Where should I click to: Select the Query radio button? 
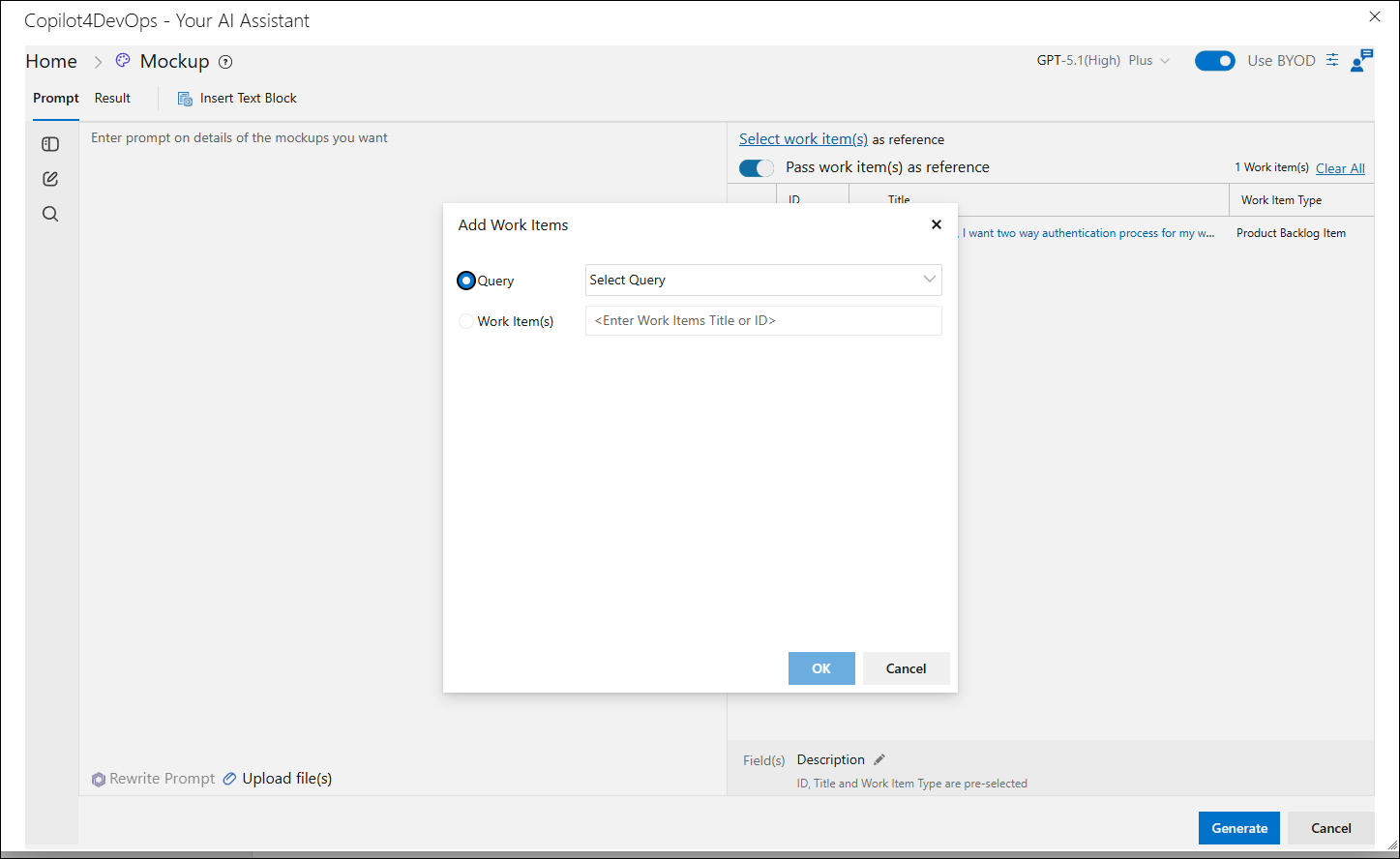pyautogui.click(x=466, y=281)
